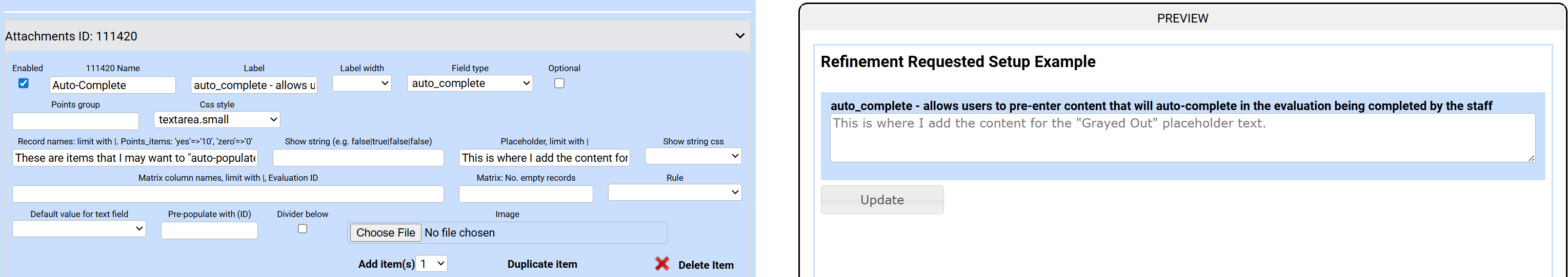
Task: Focus the 111420 Name input field
Action: 113,85
